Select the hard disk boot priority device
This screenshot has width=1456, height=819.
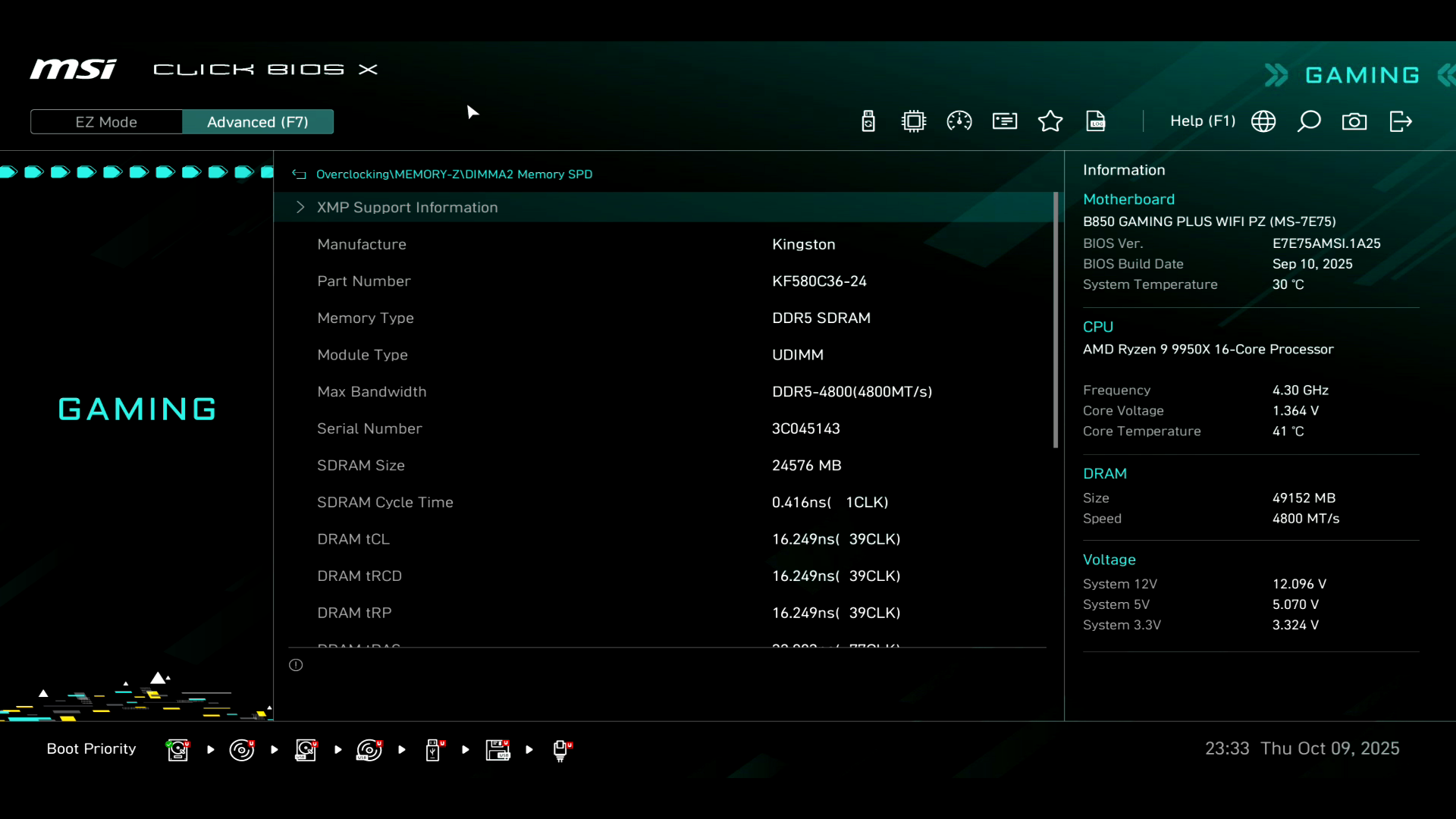click(x=177, y=749)
